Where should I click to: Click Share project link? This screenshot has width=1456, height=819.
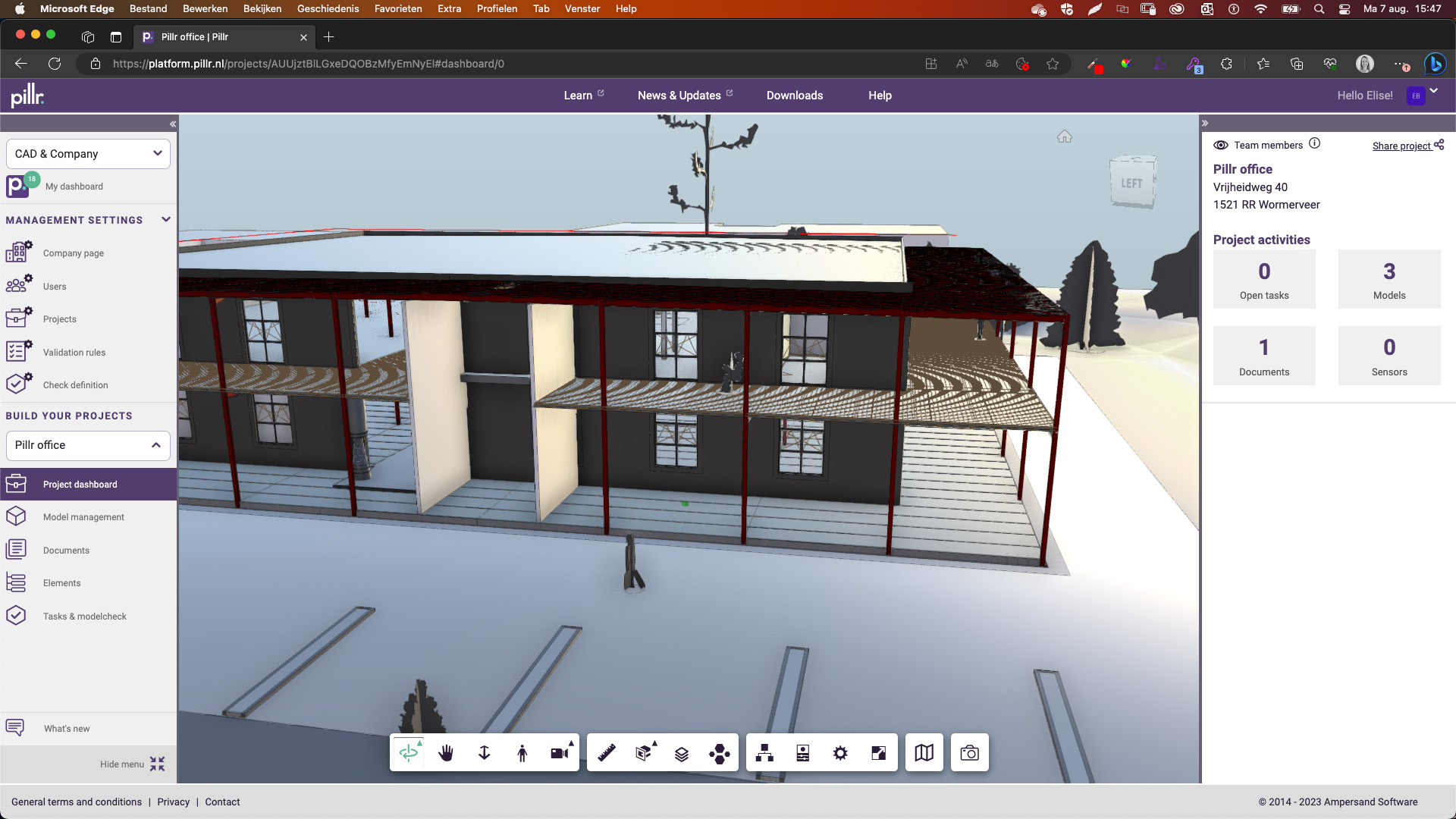(1408, 146)
